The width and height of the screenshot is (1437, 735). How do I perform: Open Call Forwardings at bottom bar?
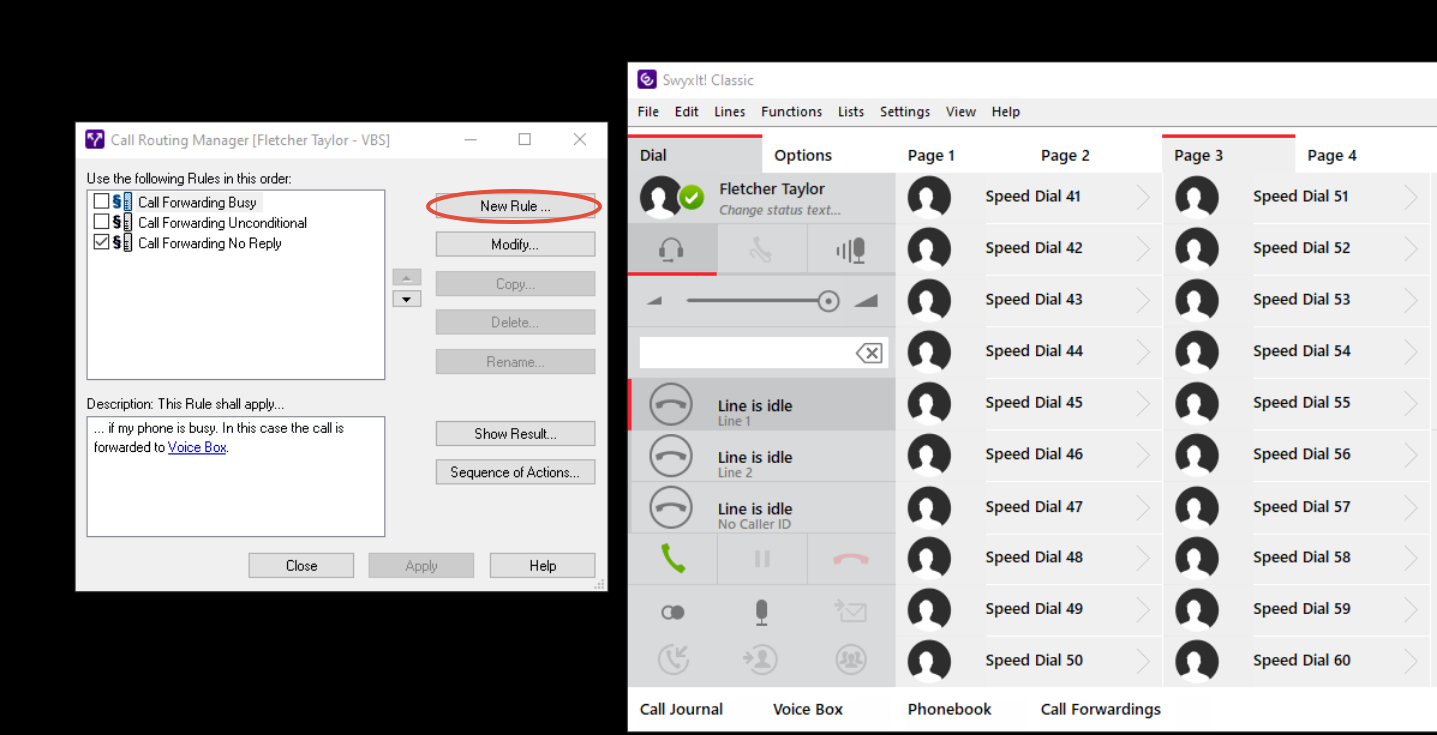tap(1101, 709)
